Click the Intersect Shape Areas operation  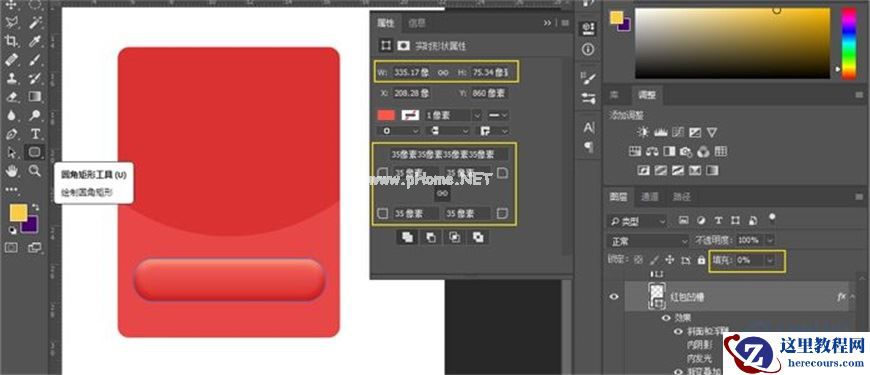[454, 237]
